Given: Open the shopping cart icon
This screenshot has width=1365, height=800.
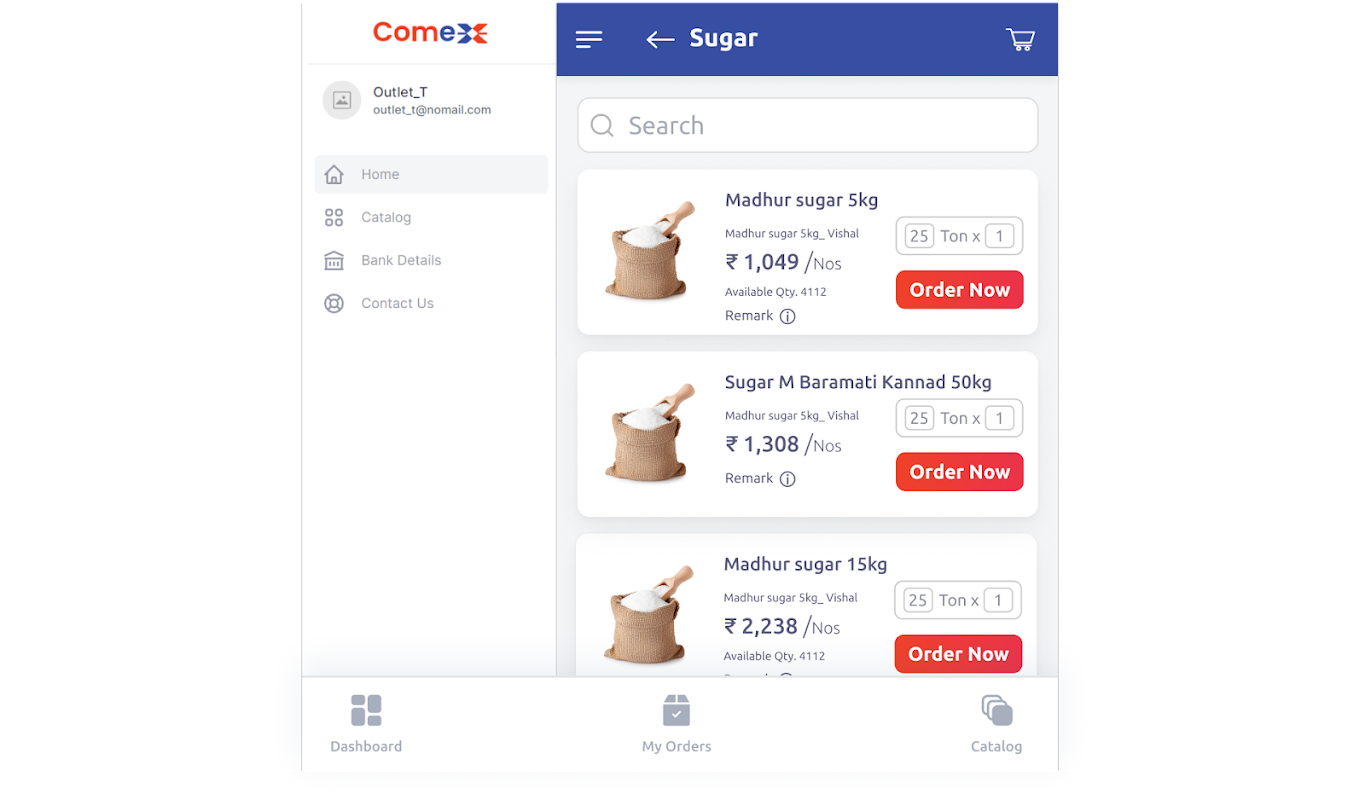Looking at the screenshot, I should (1020, 39).
